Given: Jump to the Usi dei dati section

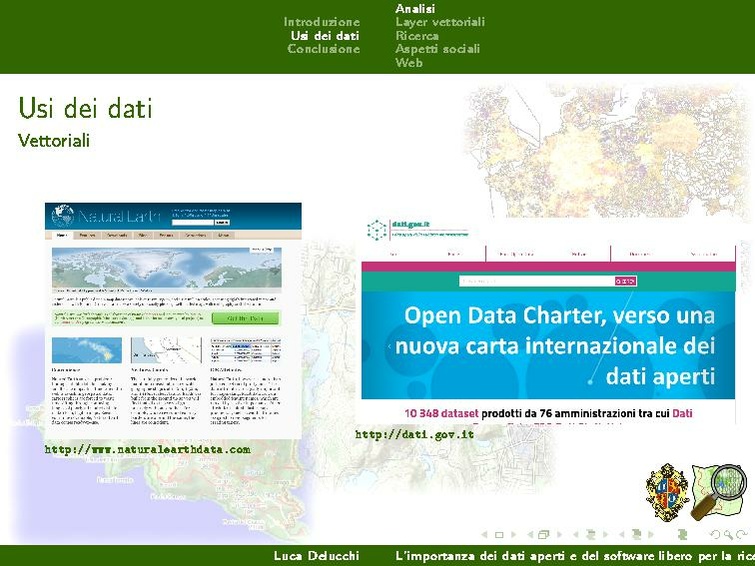Looking at the screenshot, I should [x=325, y=36].
